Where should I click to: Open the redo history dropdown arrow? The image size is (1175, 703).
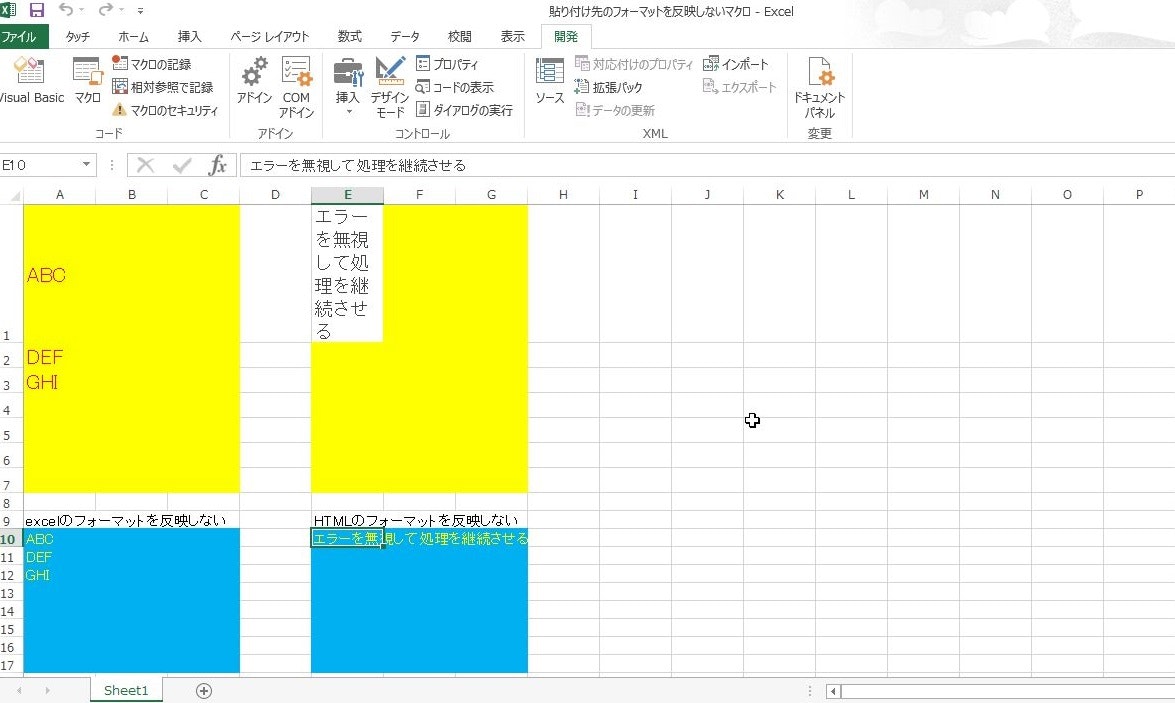click(121, 10)
